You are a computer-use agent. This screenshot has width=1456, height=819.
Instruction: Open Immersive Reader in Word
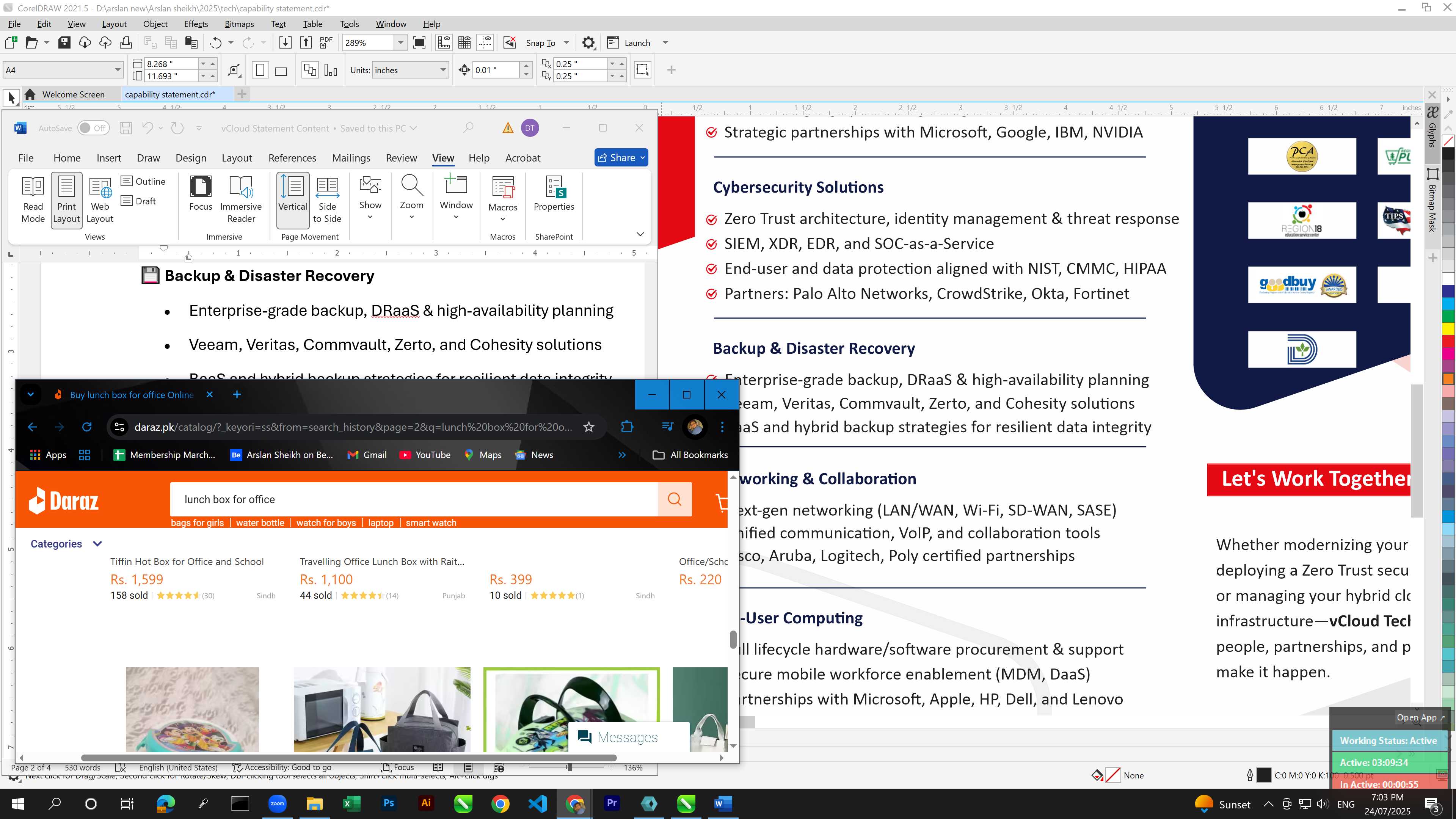(241, 199)
